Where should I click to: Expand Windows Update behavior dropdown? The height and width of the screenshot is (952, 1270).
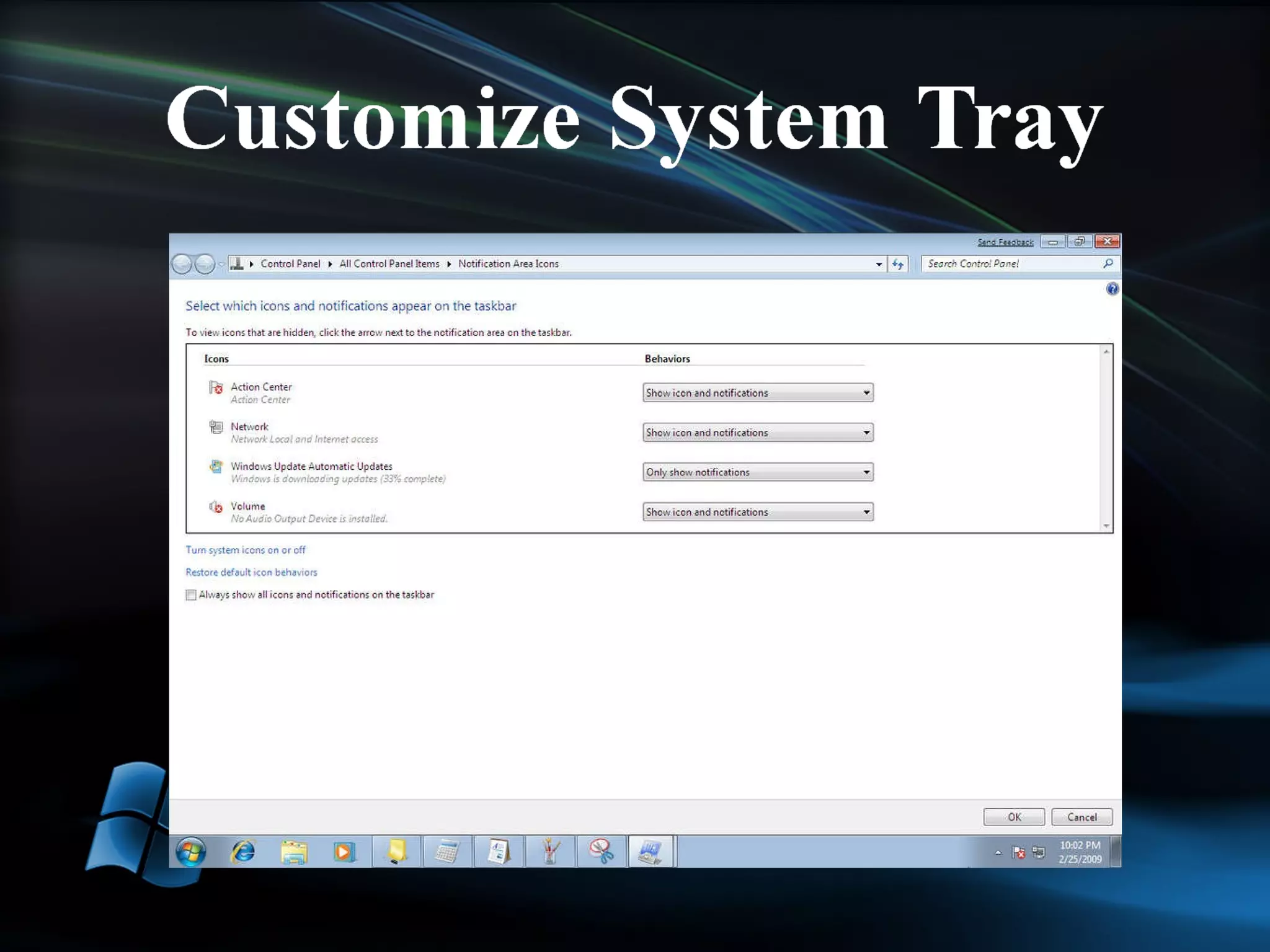point(757,472)
